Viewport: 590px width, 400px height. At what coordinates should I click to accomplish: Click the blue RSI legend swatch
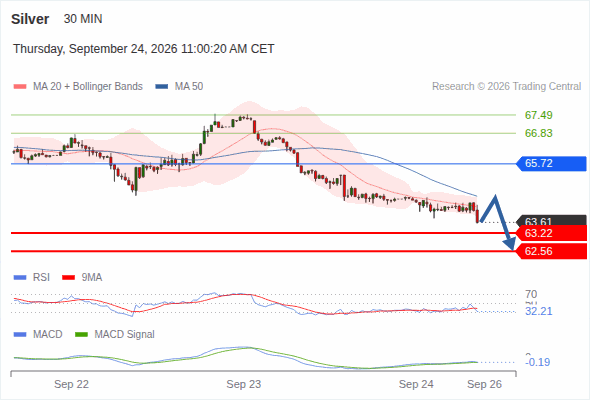pyautogui.click(x=20, y=278)
